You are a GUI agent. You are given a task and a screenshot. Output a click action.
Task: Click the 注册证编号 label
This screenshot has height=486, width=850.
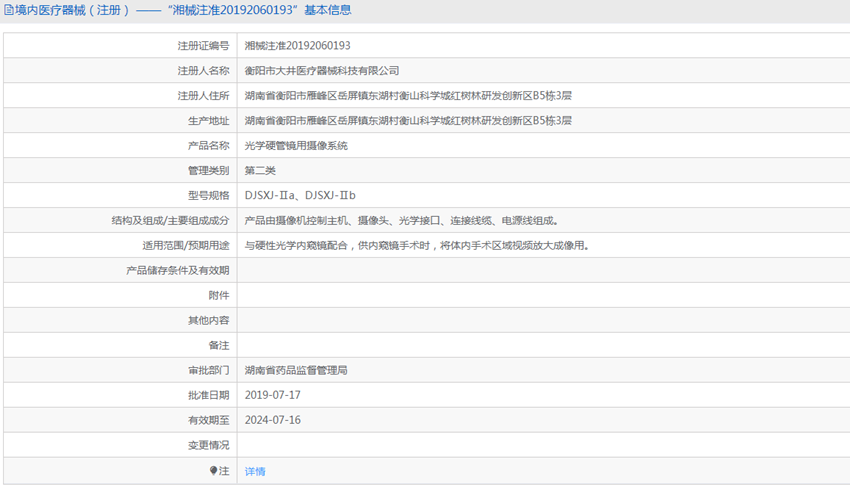(203, 46)
